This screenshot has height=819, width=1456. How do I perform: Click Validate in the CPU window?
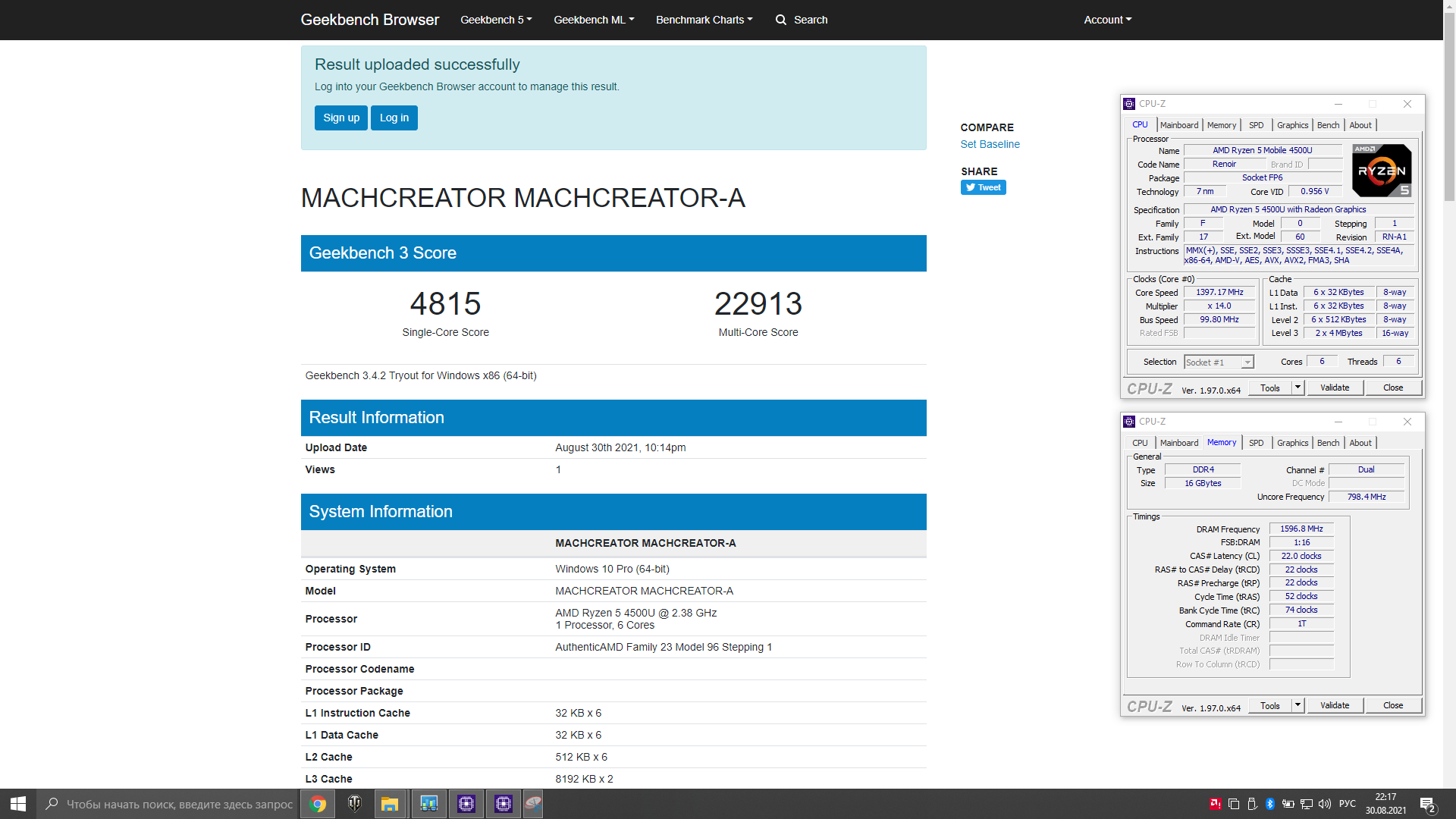point(1335,388)
